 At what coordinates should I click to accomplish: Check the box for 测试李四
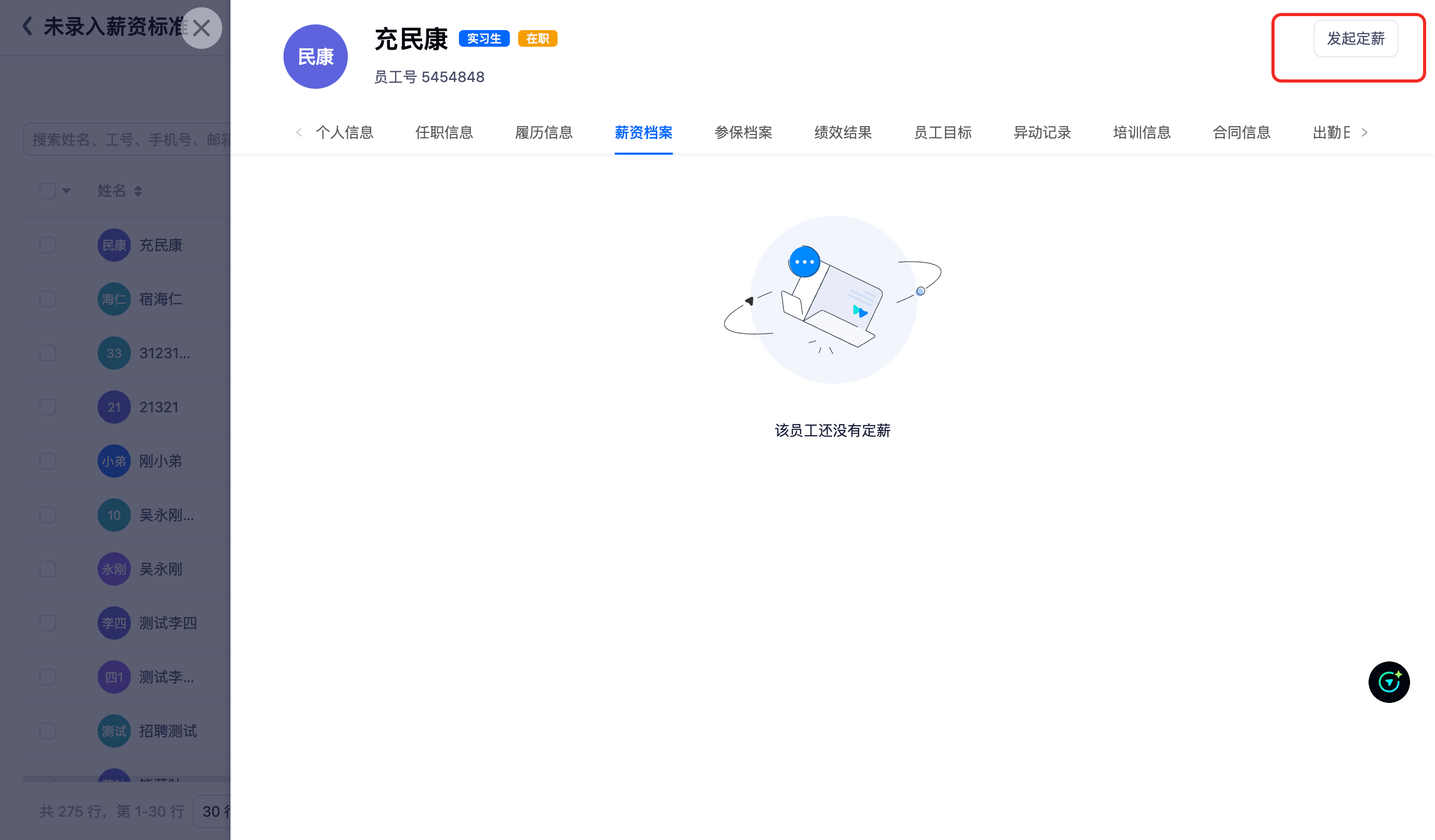pos(48,623)
